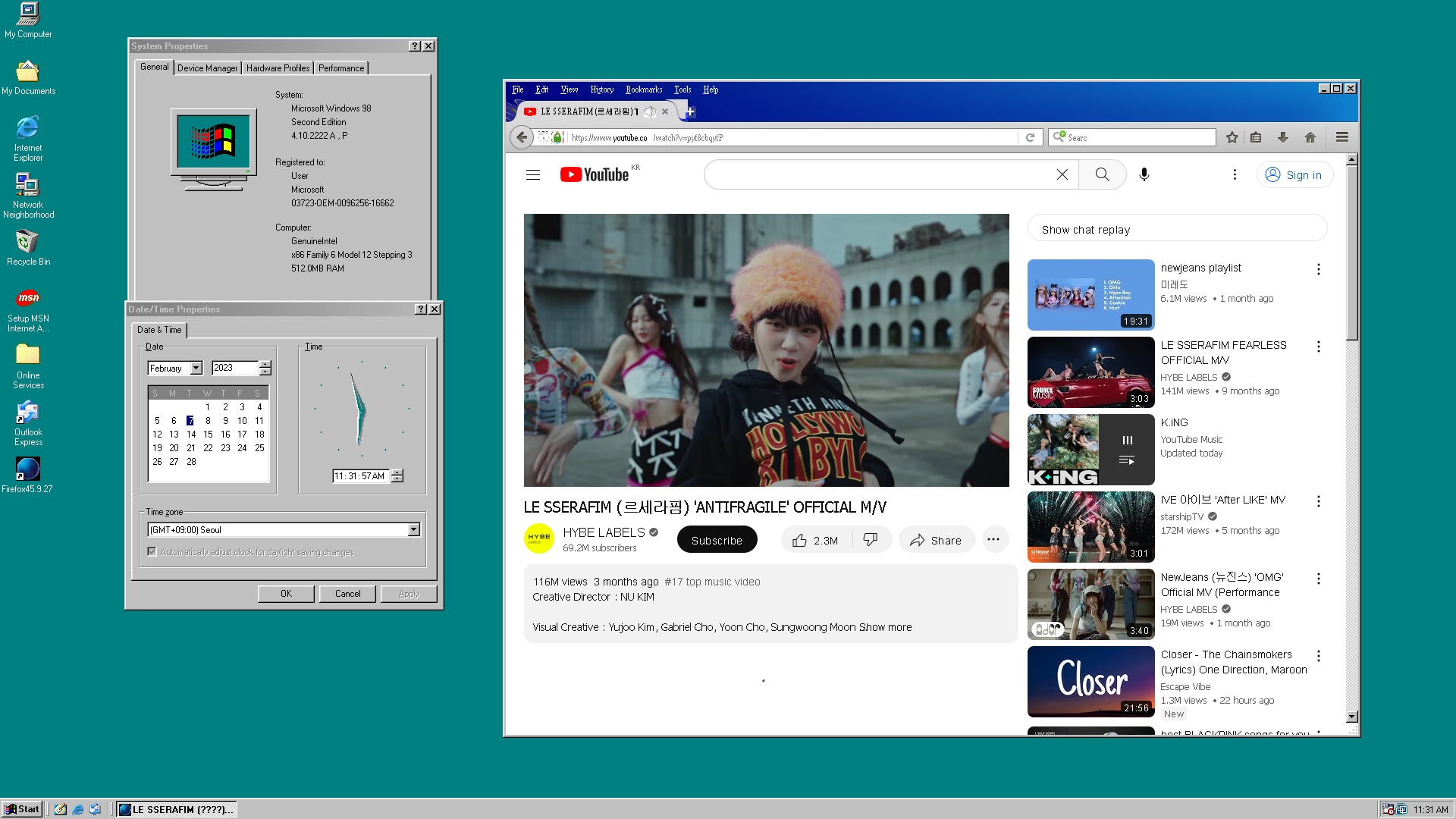Open the K.ING playlist thumbnail

(x=1090, y=450)
